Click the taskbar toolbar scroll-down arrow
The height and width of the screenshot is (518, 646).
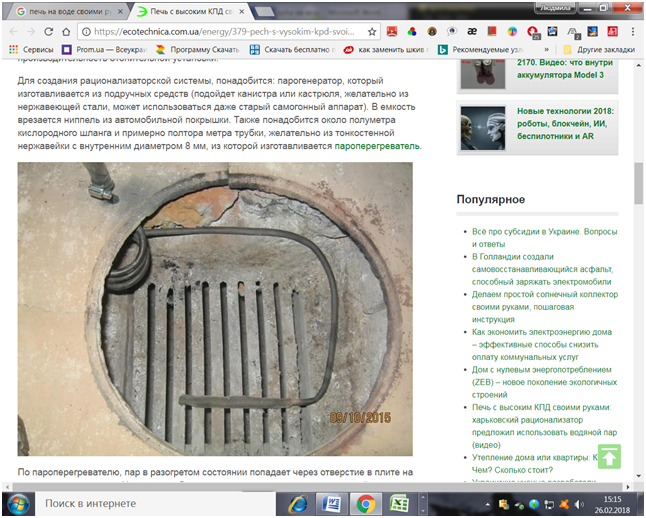422,511
